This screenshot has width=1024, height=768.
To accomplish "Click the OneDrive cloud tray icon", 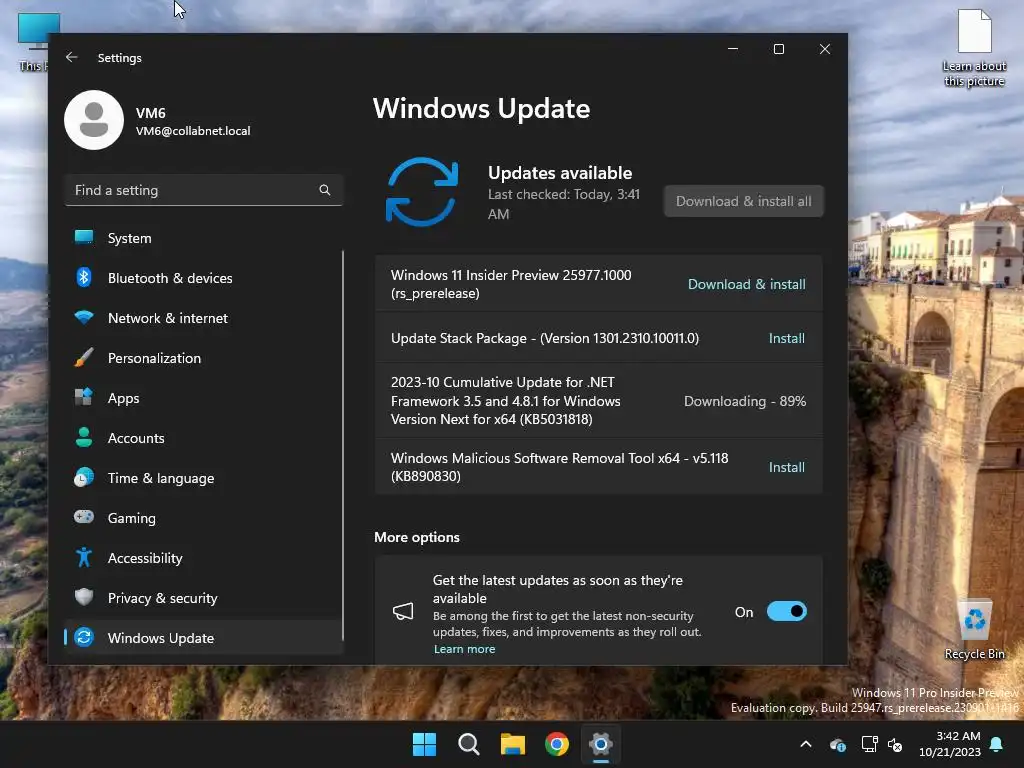I will tap(838, 744).
